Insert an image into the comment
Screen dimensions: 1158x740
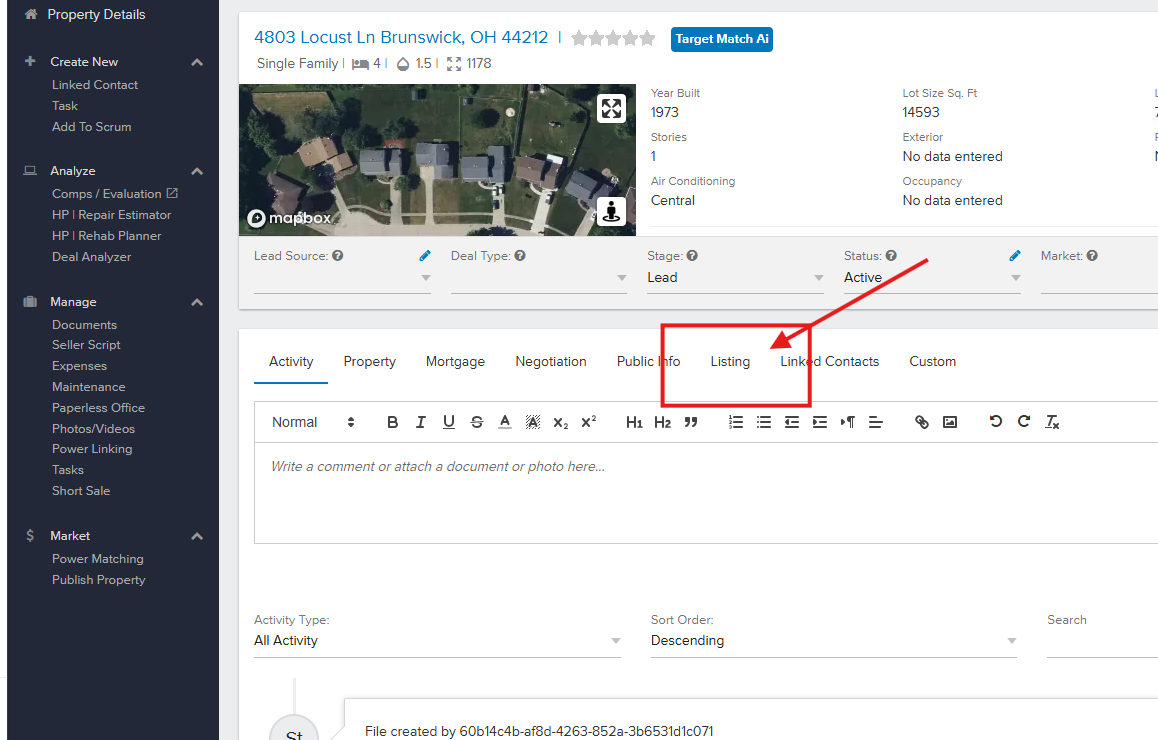[x=950, y=422]
